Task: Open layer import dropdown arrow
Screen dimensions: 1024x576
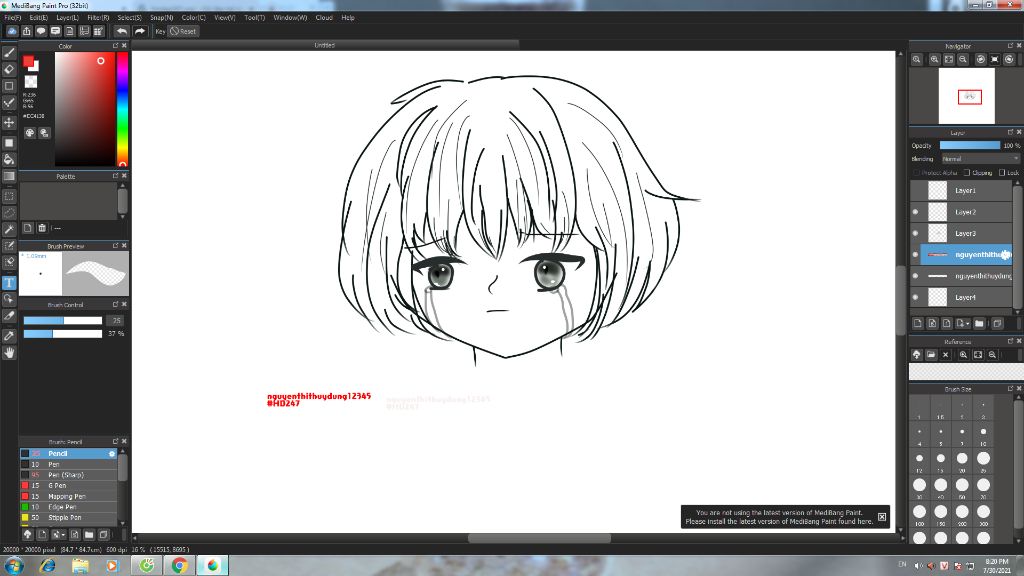Action: click(x=967, y=324)
